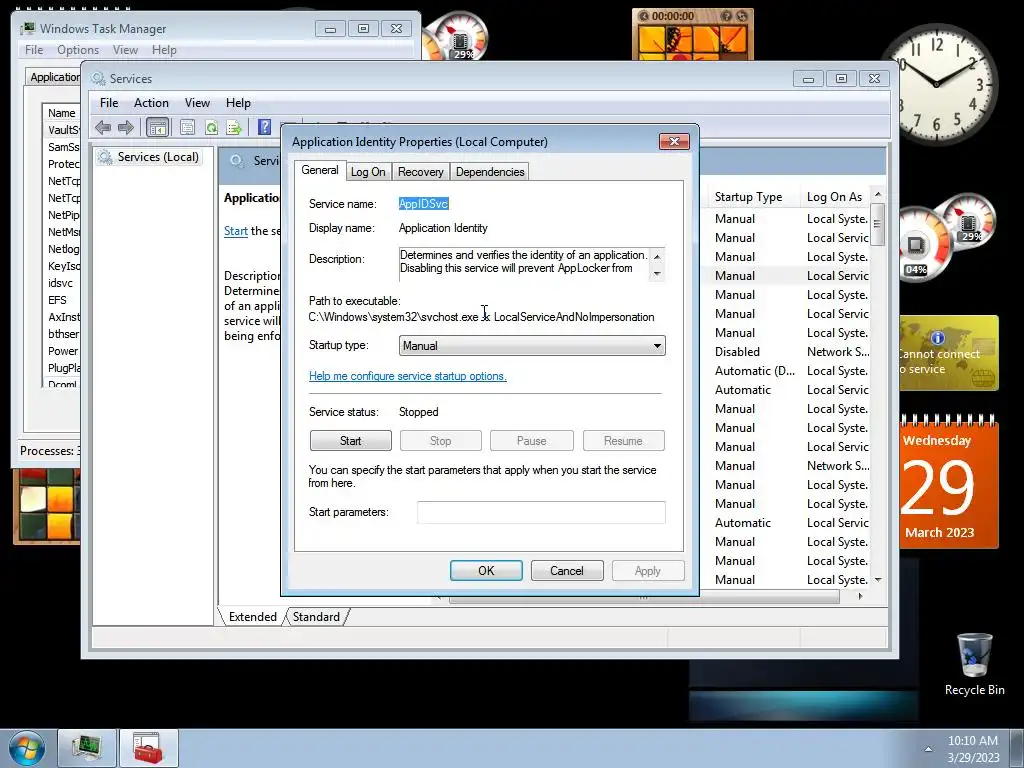Confirm the dialog with OK
This screenshot has height=768, width=1024.
click(486, 571)
